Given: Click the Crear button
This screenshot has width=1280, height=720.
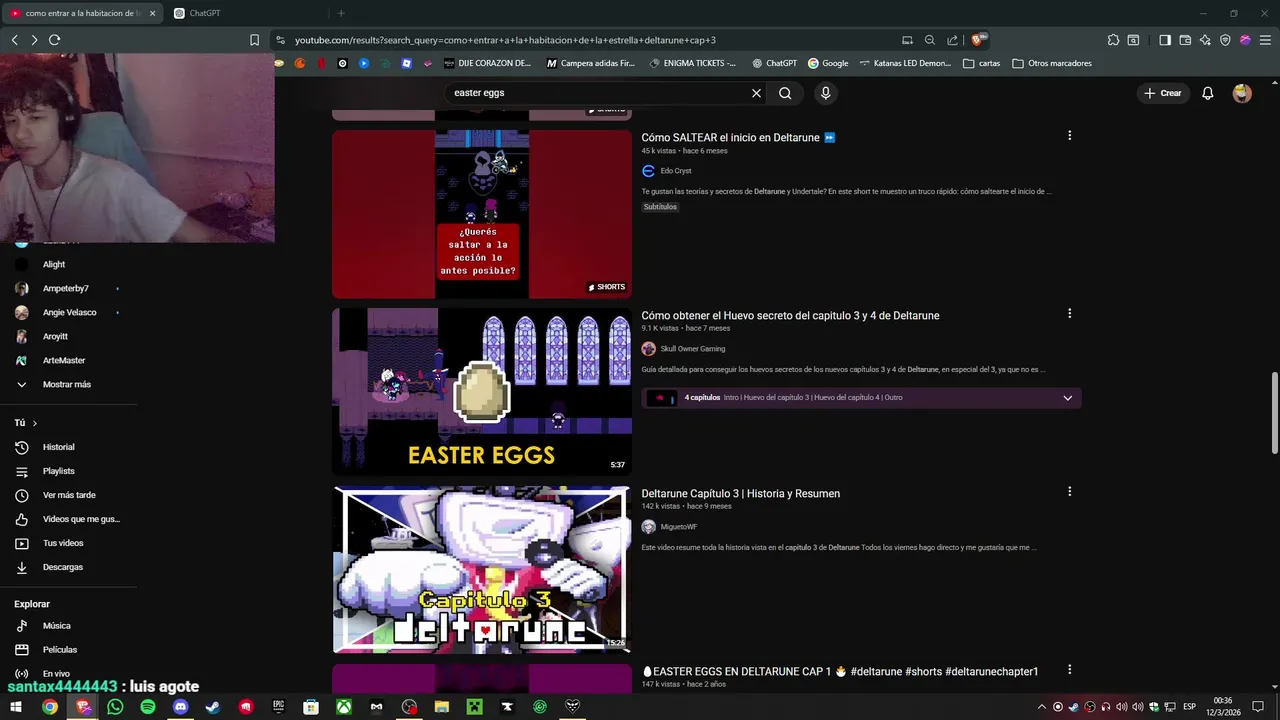Looking at the screenshot, I should 1163,93.
